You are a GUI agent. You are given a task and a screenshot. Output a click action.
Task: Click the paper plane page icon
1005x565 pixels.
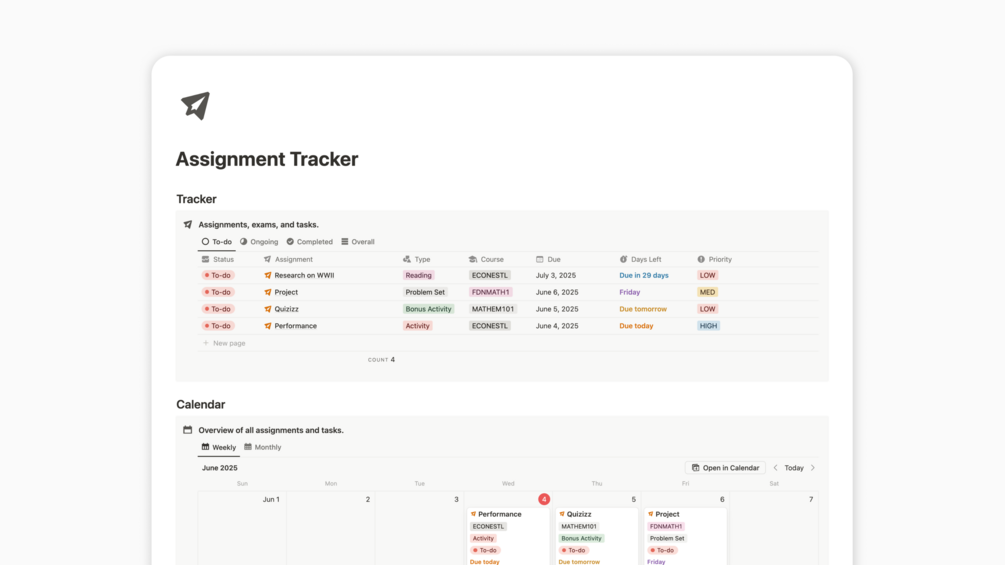[195, 106]
